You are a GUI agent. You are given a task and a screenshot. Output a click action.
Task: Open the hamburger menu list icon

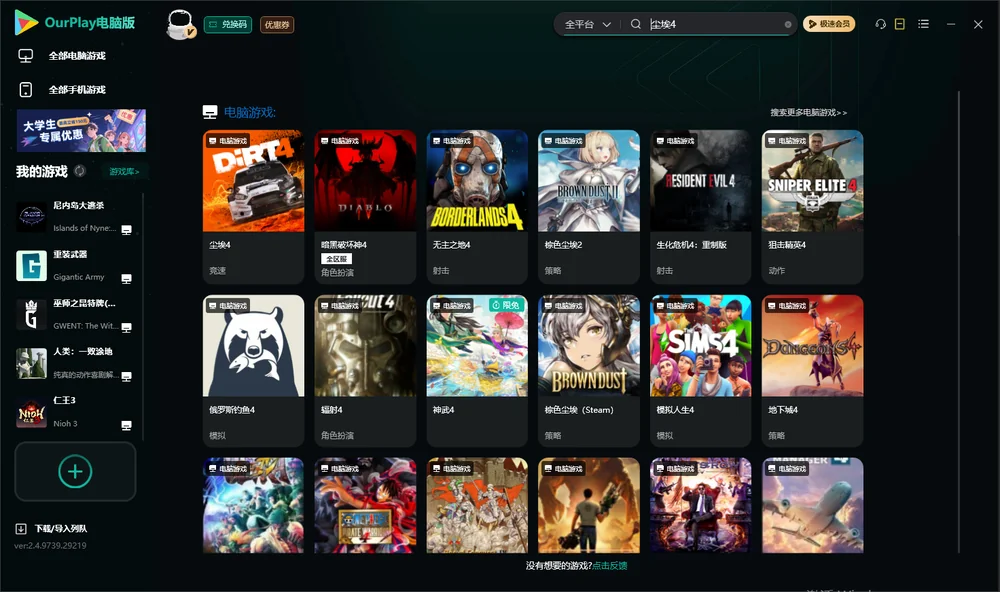point(923,24)
